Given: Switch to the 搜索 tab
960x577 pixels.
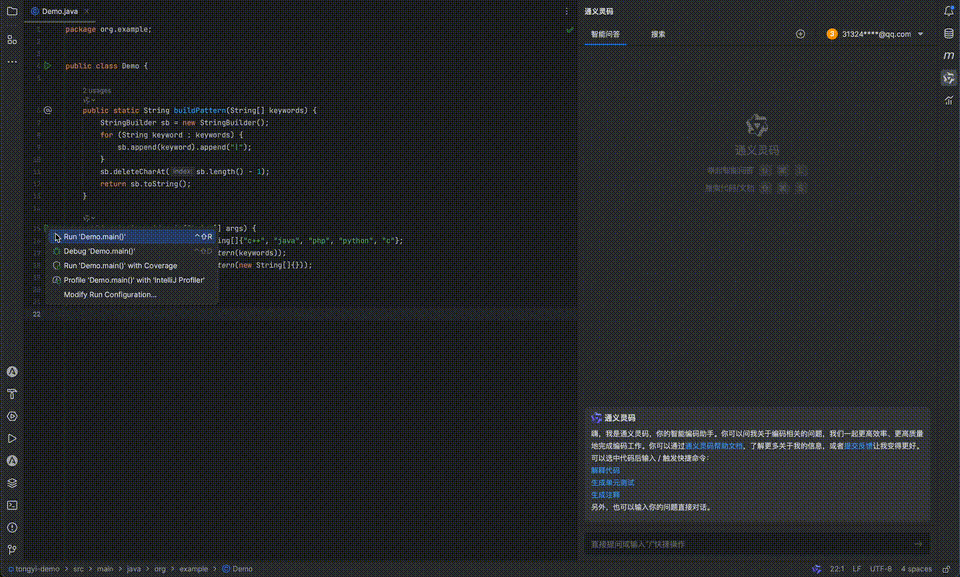Looking at the screenshot, I should click(658, 34).
